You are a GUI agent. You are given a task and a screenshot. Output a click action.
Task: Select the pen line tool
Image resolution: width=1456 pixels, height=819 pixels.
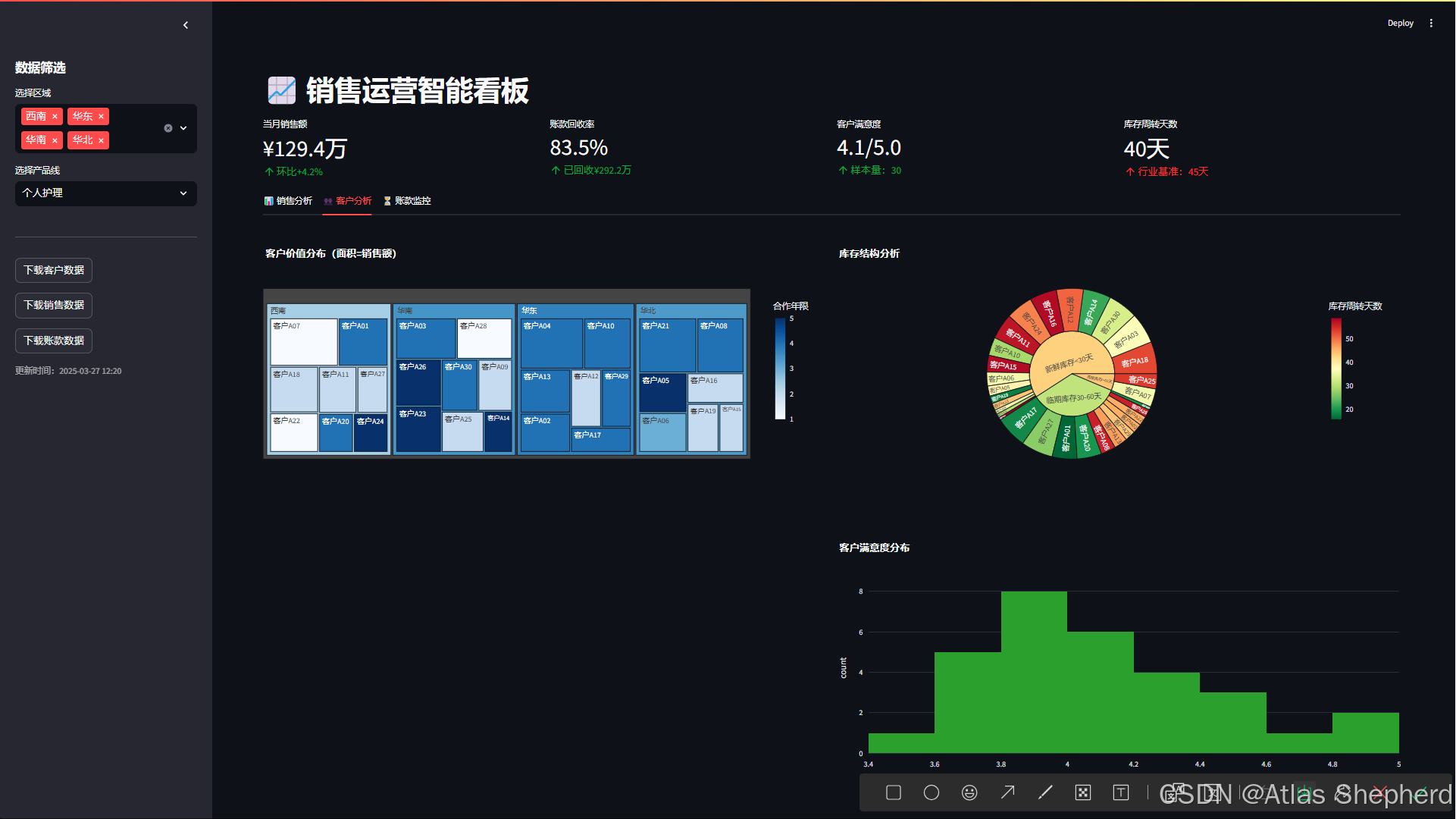tap(1045, 792)
